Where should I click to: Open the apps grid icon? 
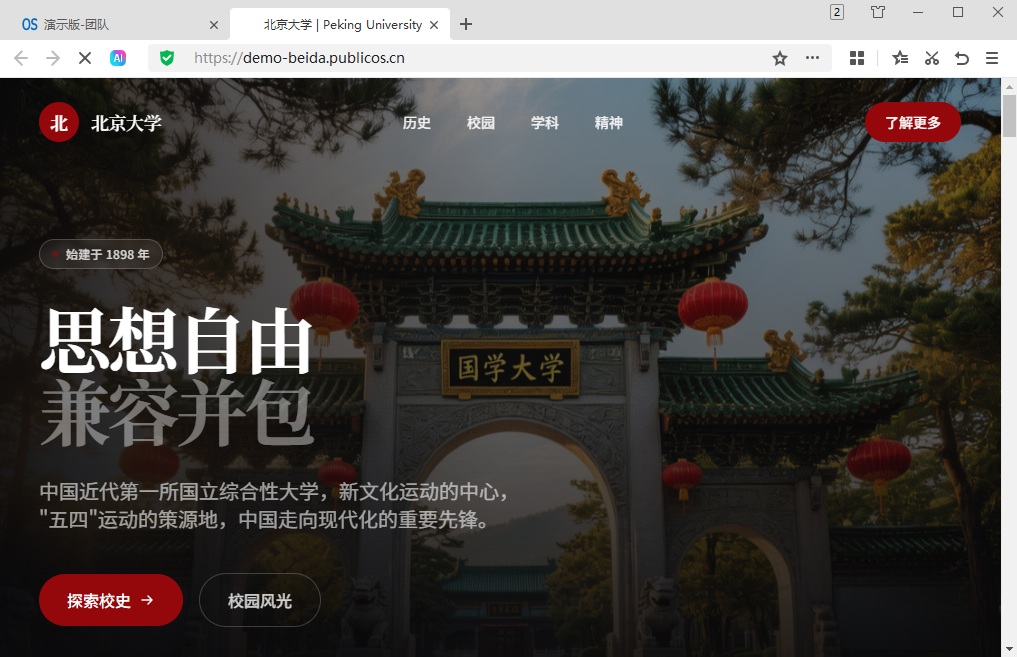coord(857,58)
